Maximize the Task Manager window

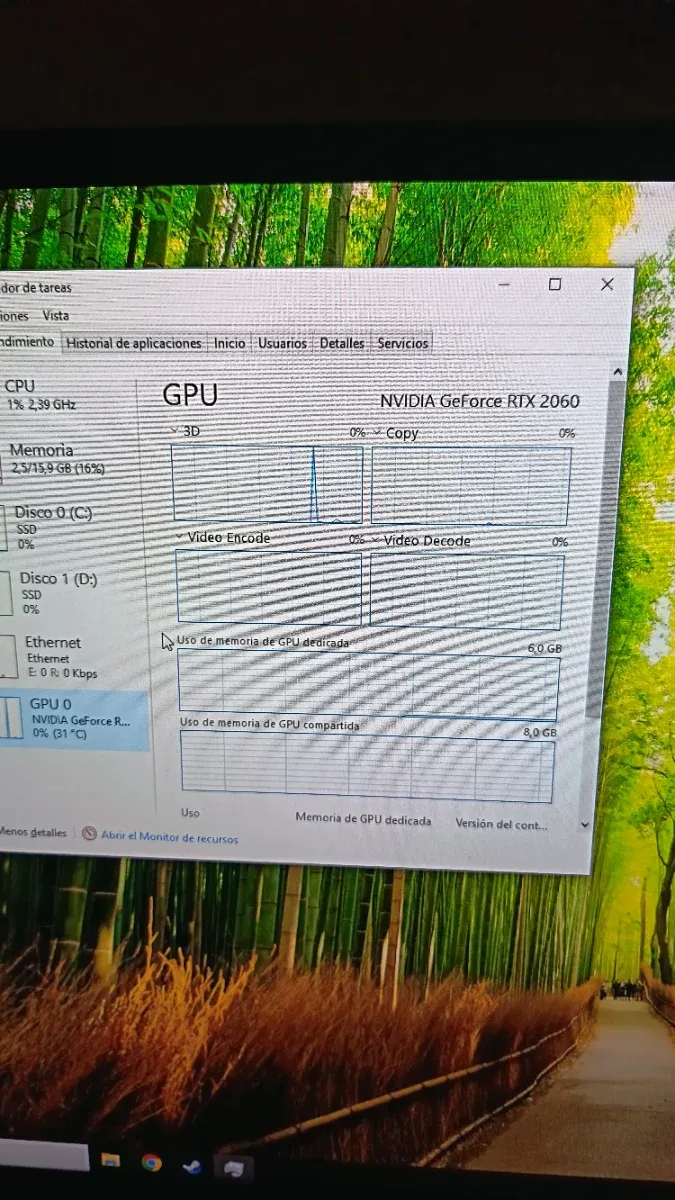pyautogui.click(x=555, y=284)
